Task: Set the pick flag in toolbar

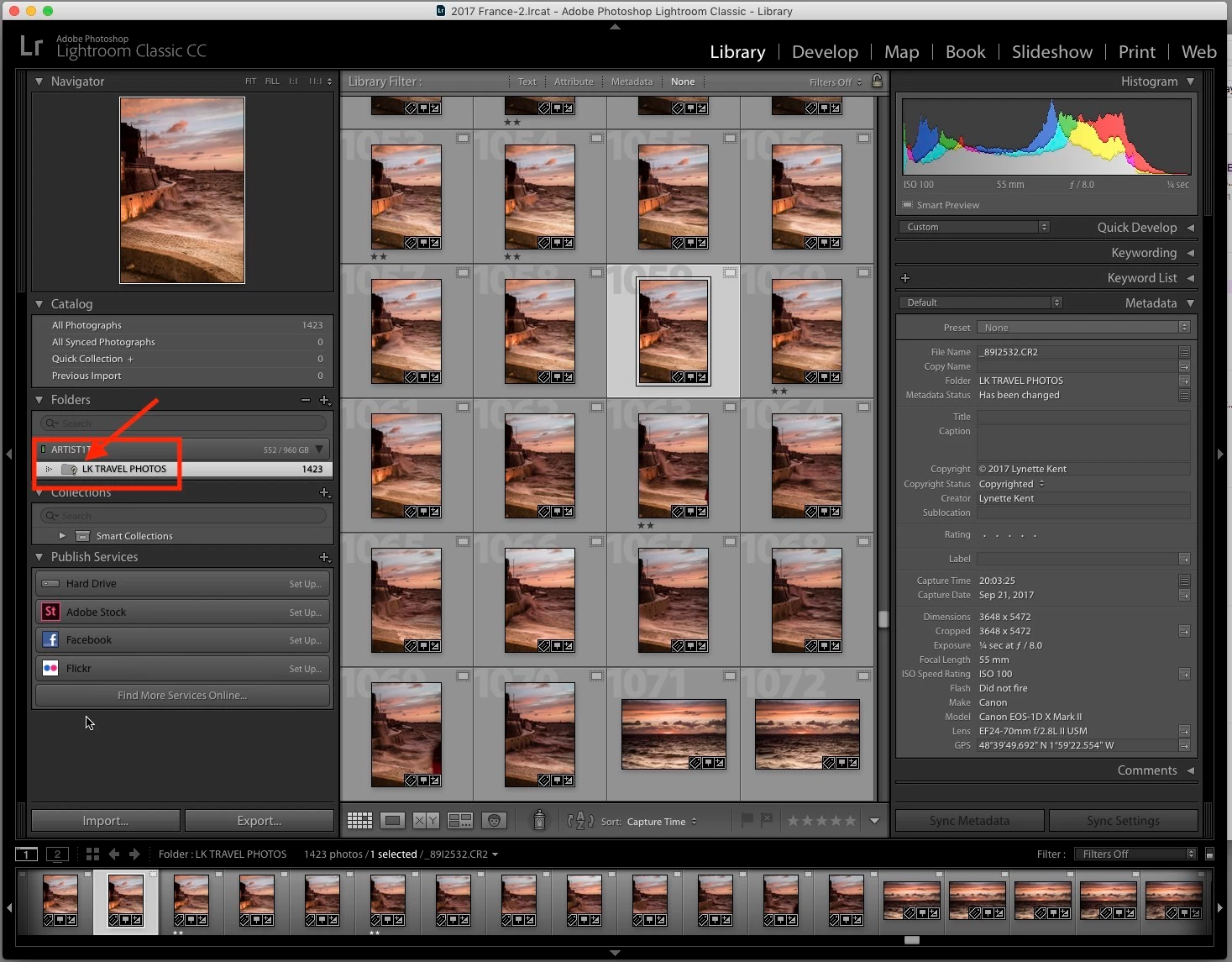Action: 747,820
